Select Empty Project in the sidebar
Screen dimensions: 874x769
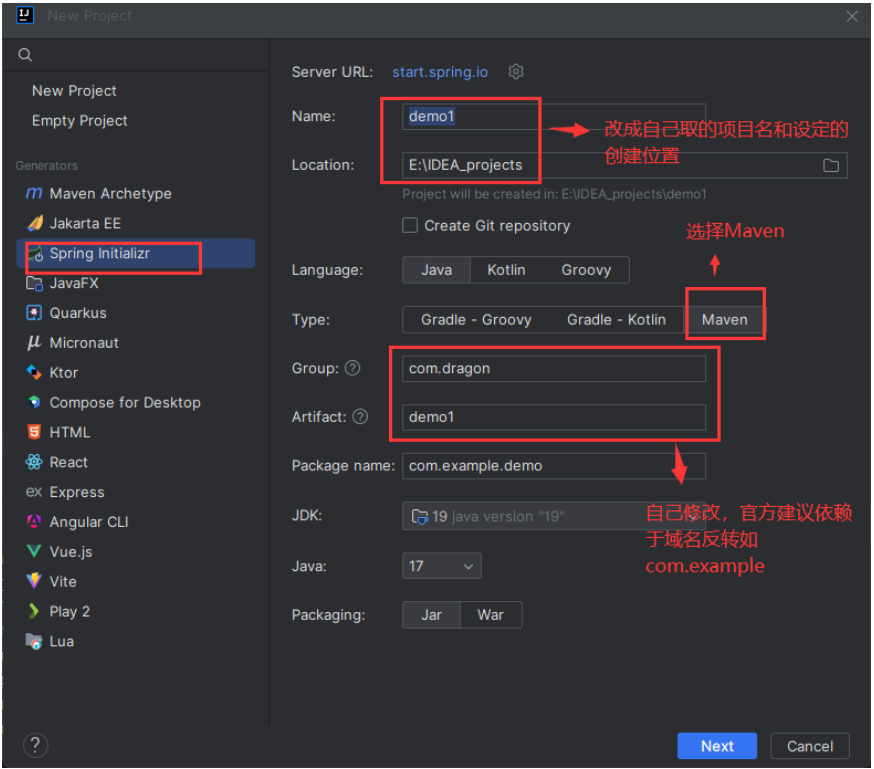coord(80,120)
